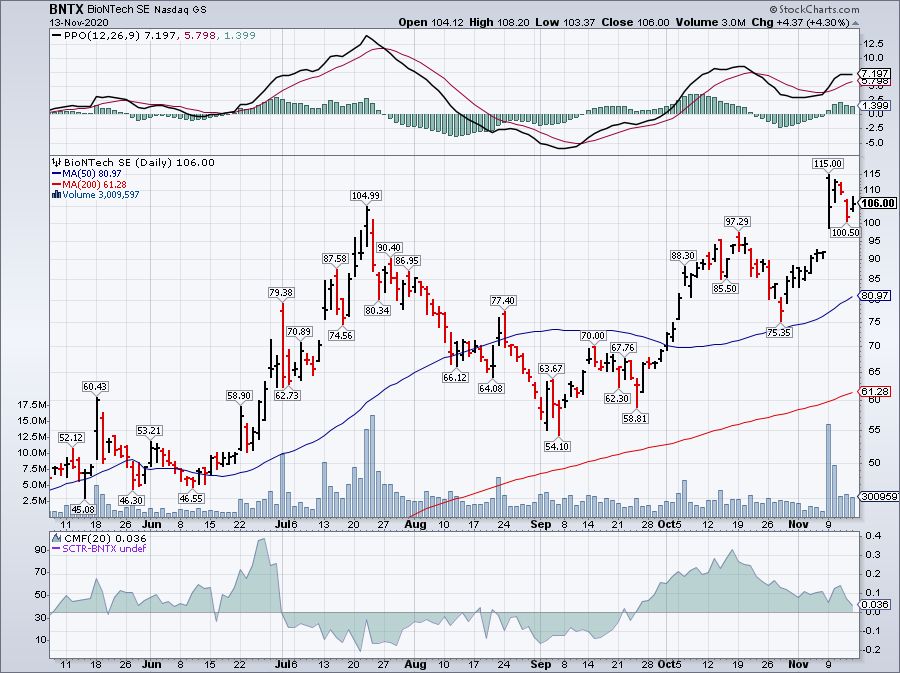Click the 1.399 histogram tag on the right axis

[876, 106]
